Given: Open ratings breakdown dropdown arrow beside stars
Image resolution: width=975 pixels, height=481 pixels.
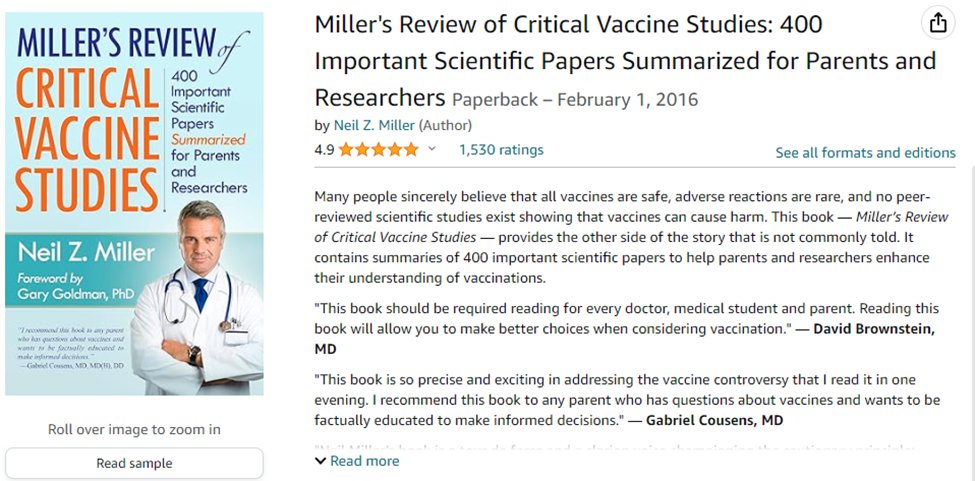Looking at the screenshot, I should [432, 150].
